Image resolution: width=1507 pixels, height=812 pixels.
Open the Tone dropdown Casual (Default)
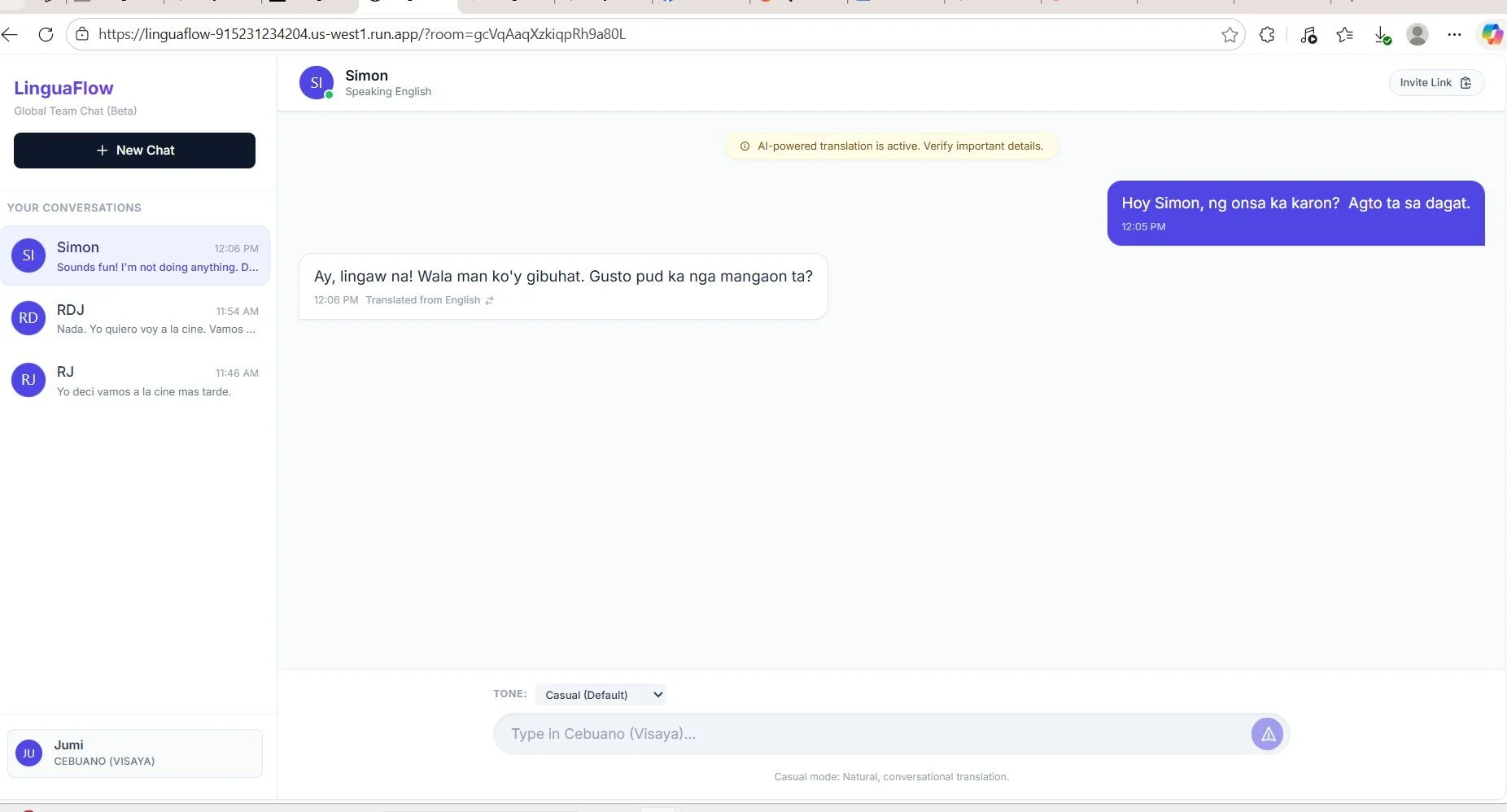601,695
